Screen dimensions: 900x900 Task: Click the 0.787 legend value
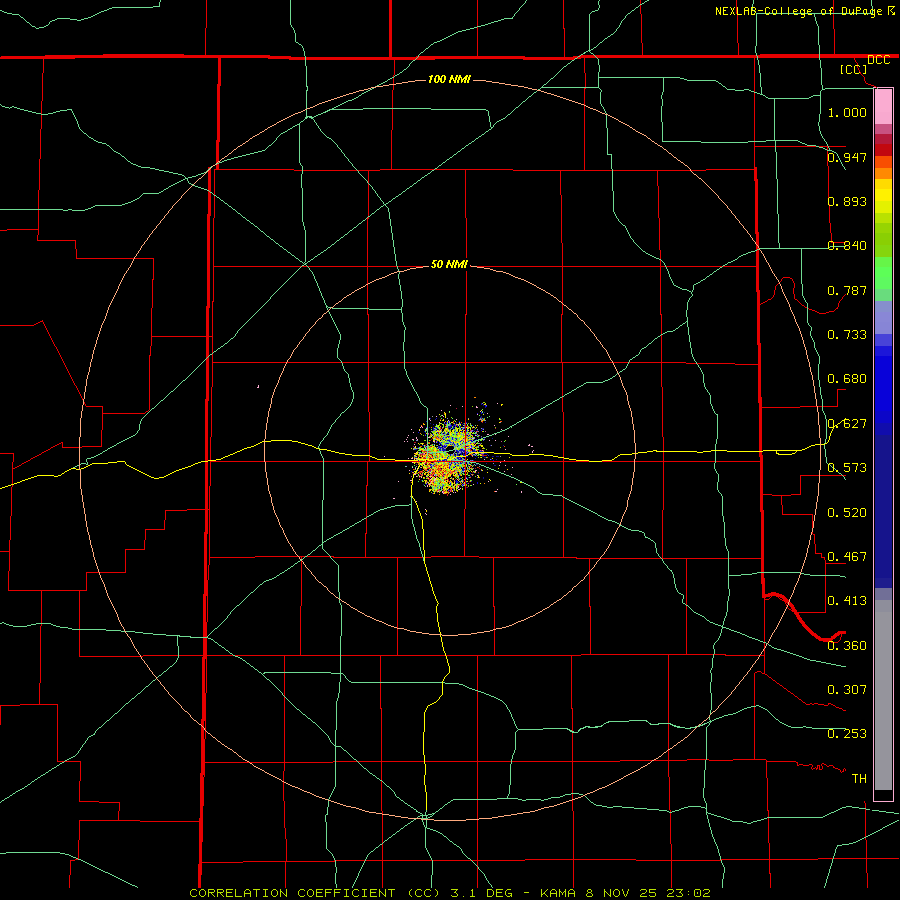tap(847, 290)
